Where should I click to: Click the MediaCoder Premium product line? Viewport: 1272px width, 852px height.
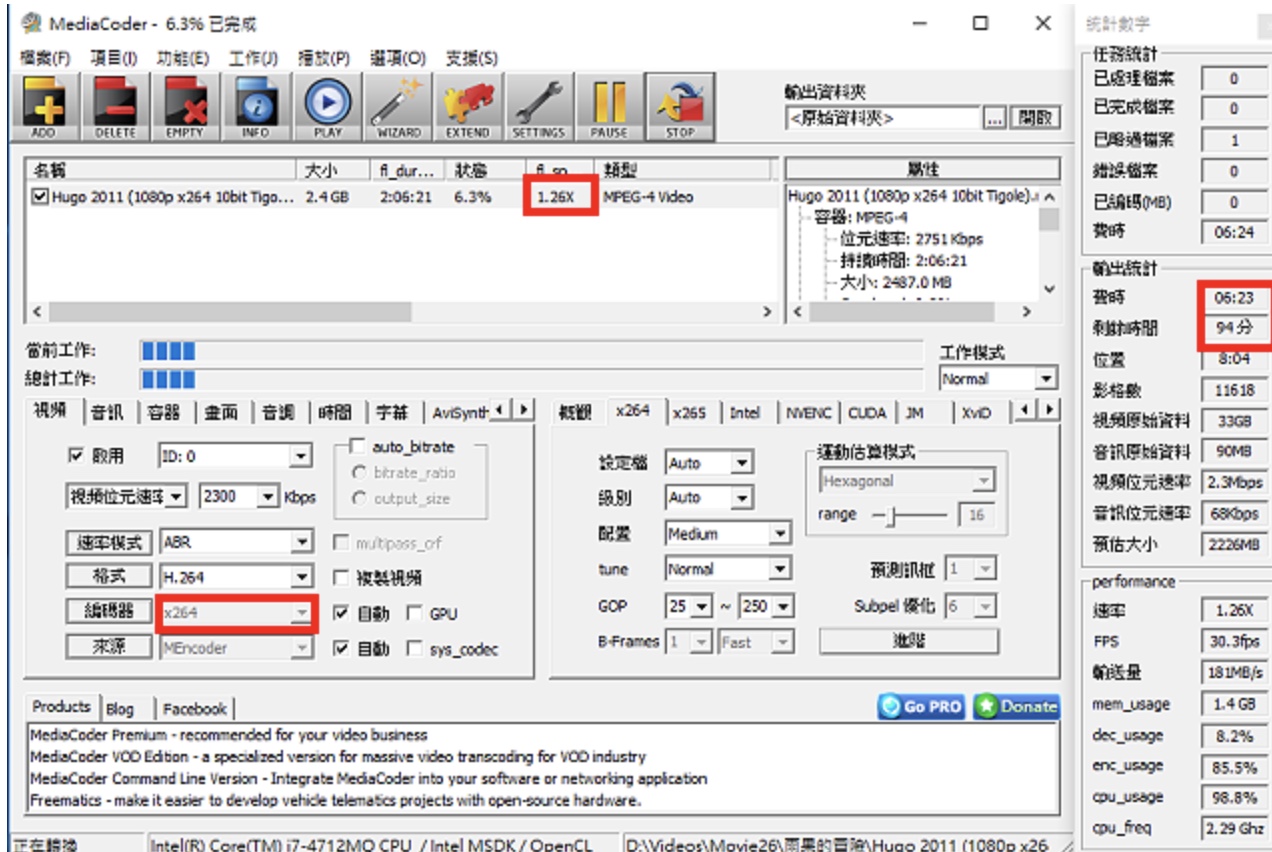229,735
